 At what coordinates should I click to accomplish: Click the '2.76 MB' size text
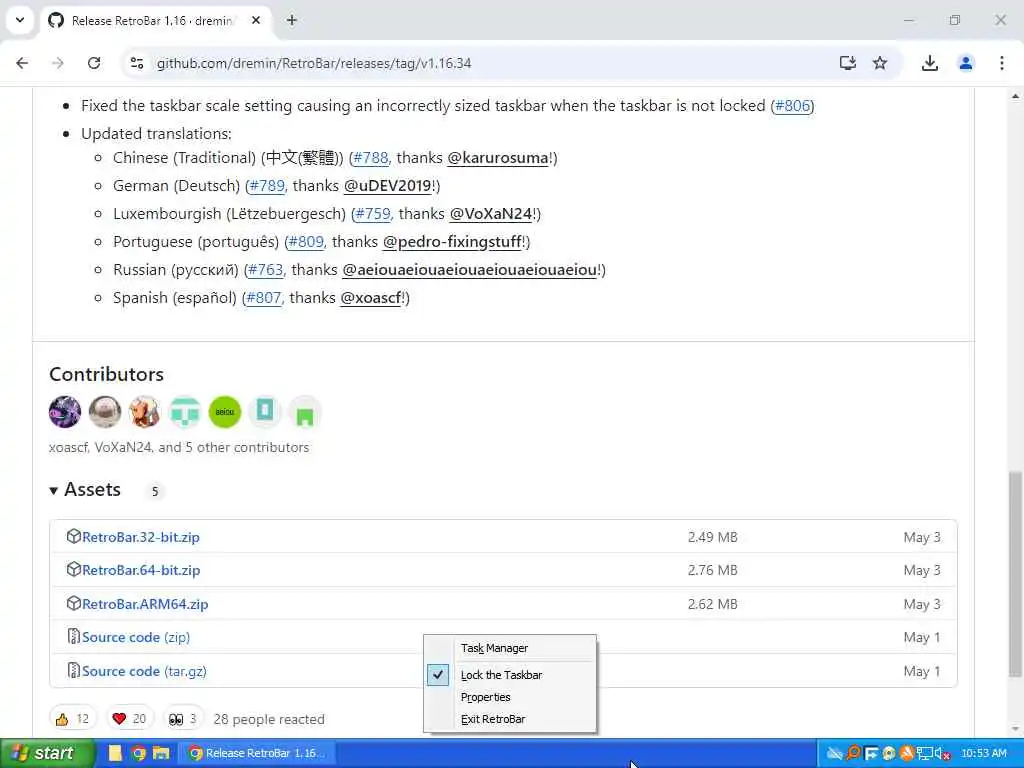(x=712, y=570)
